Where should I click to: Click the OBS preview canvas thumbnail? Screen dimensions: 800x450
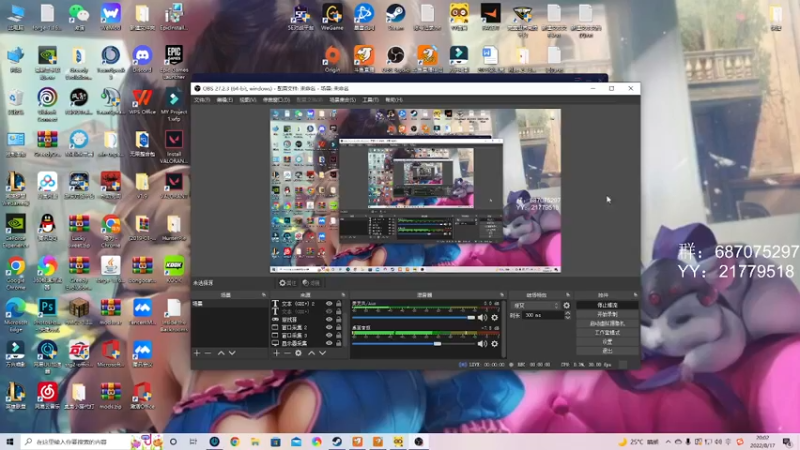[415, 190]
